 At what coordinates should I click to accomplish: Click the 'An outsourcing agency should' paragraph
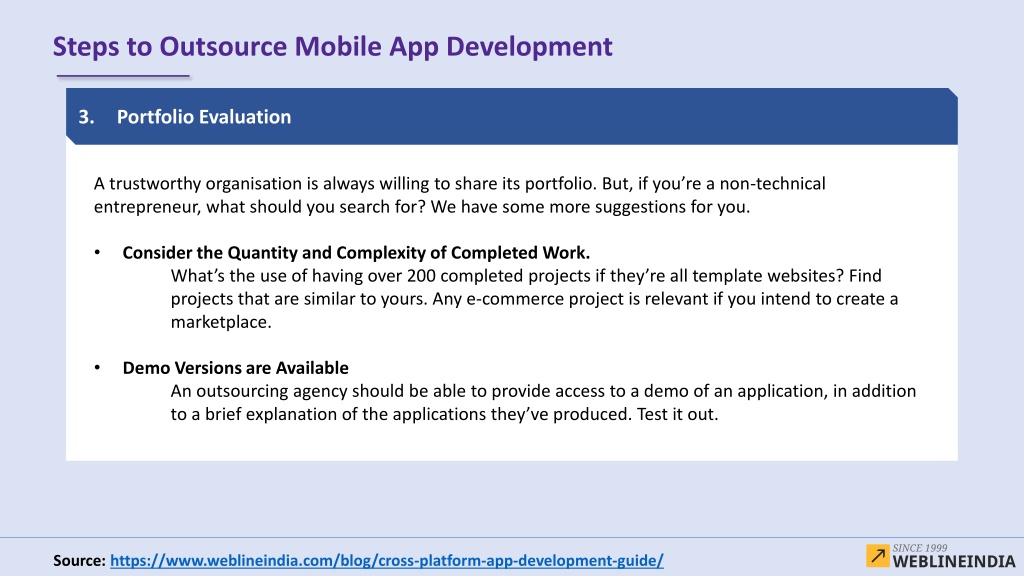(x=543, y=402)
